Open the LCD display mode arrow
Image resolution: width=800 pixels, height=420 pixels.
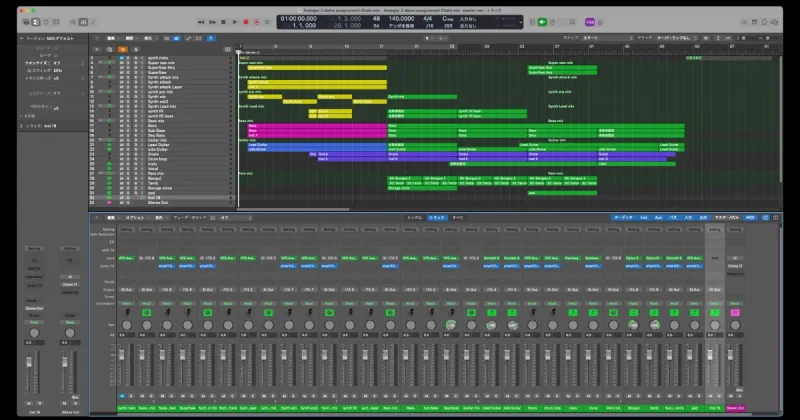coord(520,22)
